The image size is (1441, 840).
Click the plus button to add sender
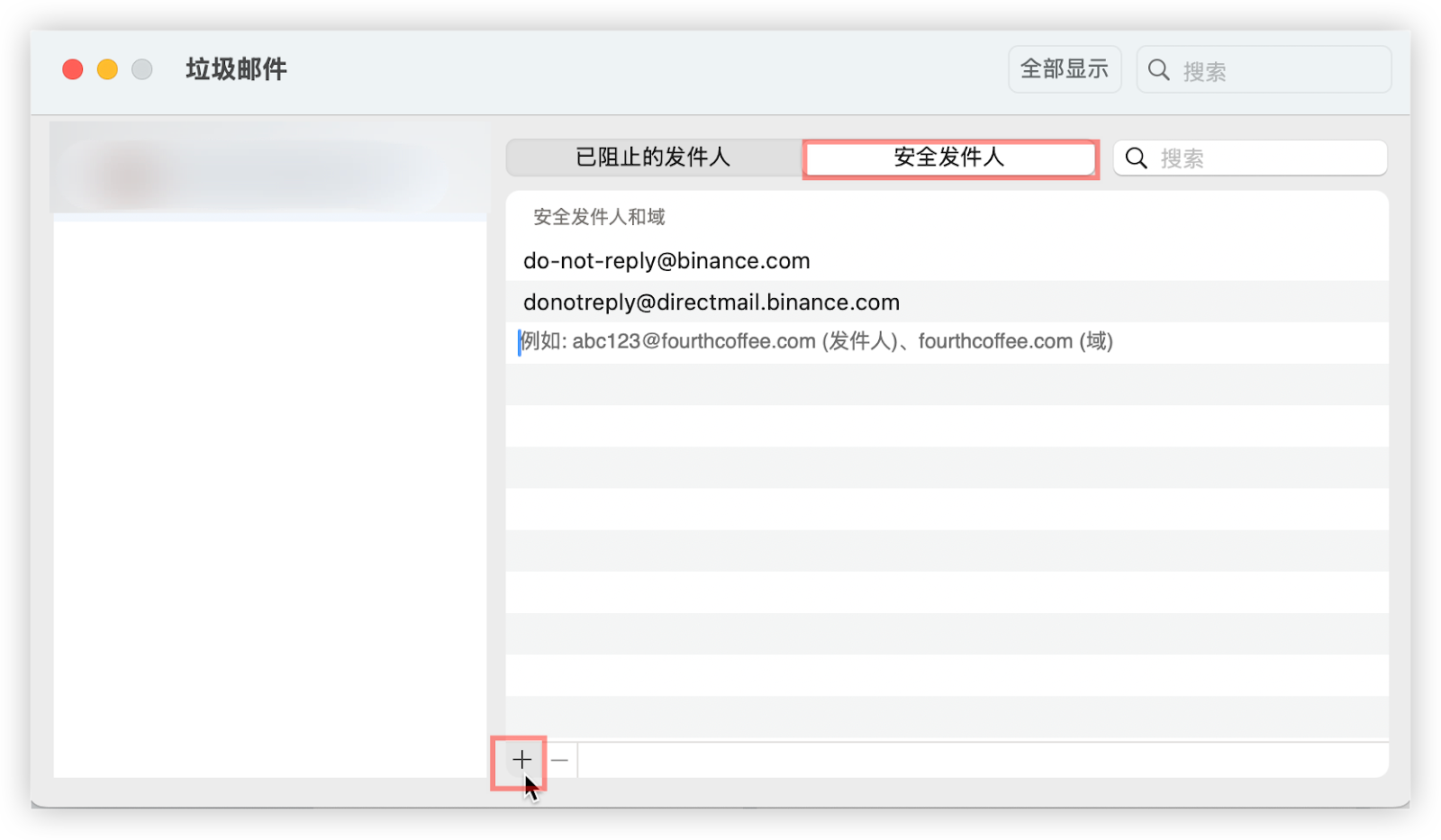pos(521,761)
